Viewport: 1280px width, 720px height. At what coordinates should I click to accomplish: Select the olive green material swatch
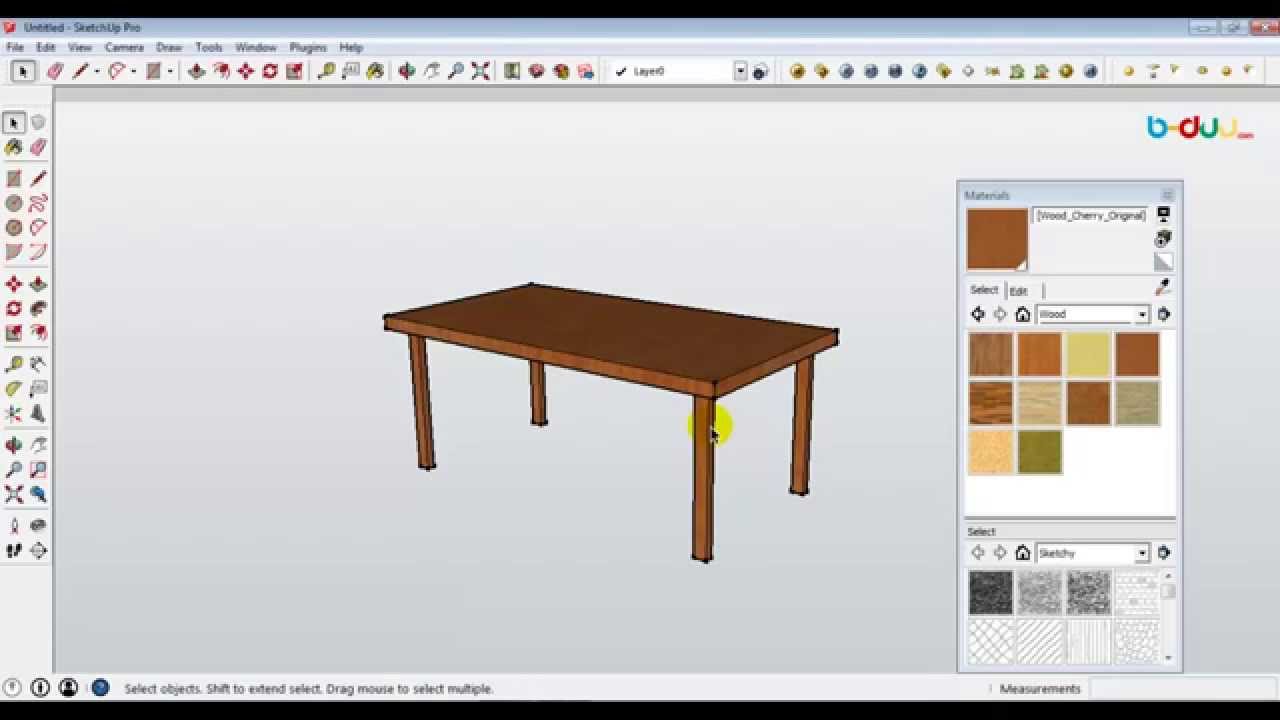click(1039, 452)
